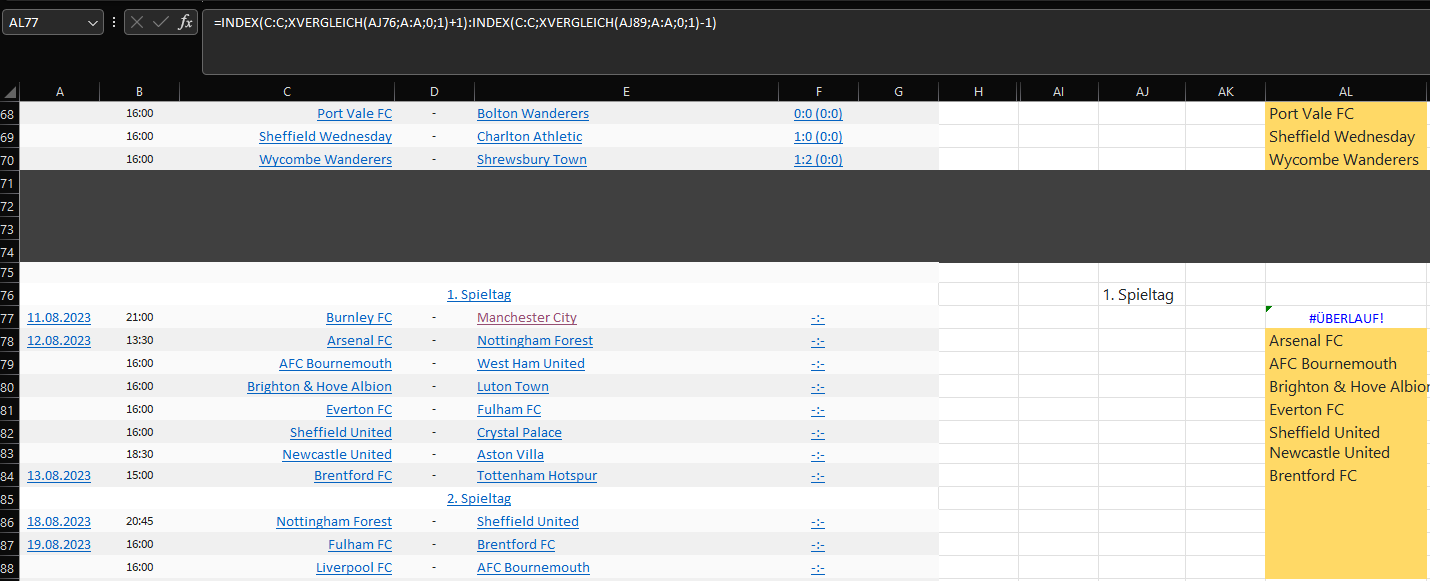The height and width of the screenshot is (581, 1430).
Task: Open the Arsenal FC link in column C
Action: coord(360,341)
